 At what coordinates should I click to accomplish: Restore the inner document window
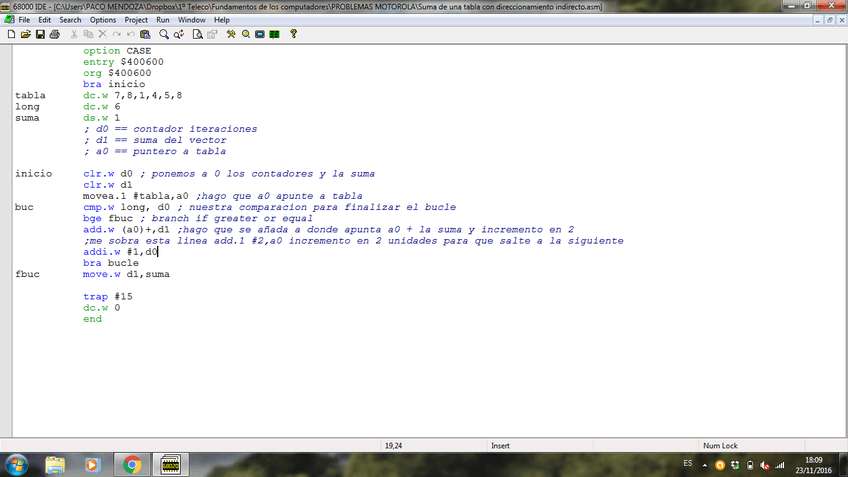click(x=830, y=20)
